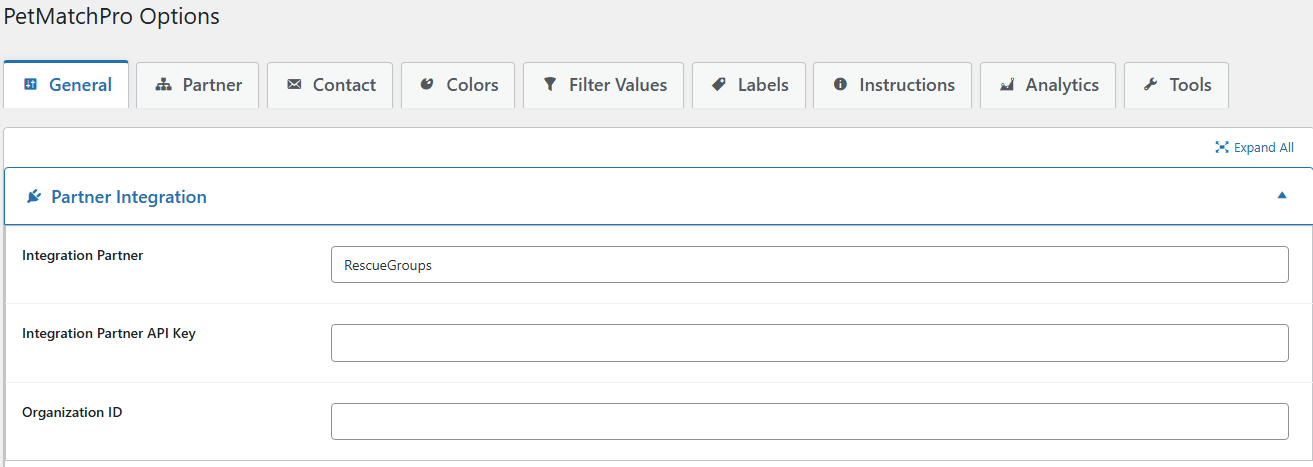Click the Integration Partner API Key label
The image size is (1313, 467).
(x=109, y=334)
